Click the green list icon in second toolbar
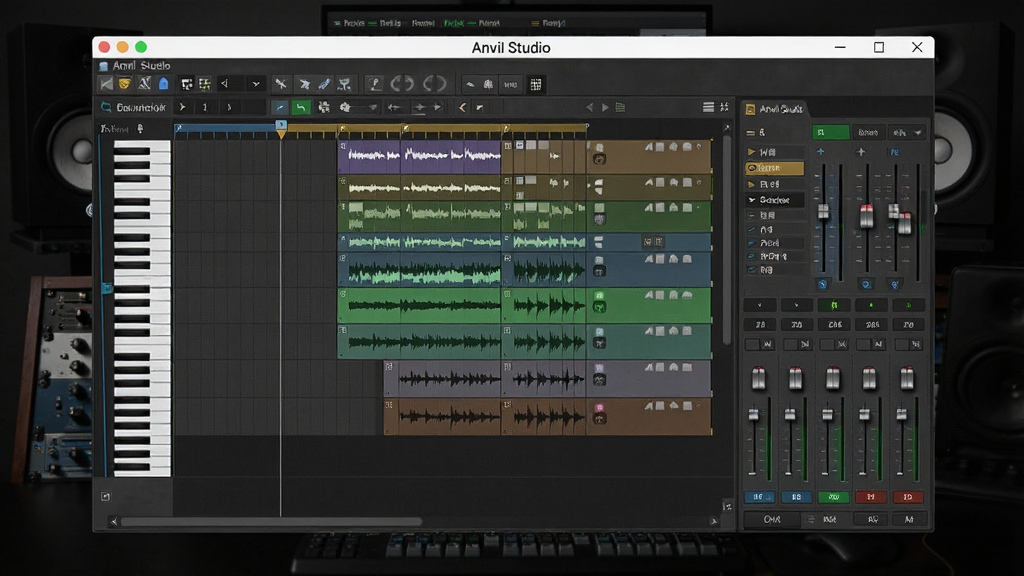 pos(620,107)
